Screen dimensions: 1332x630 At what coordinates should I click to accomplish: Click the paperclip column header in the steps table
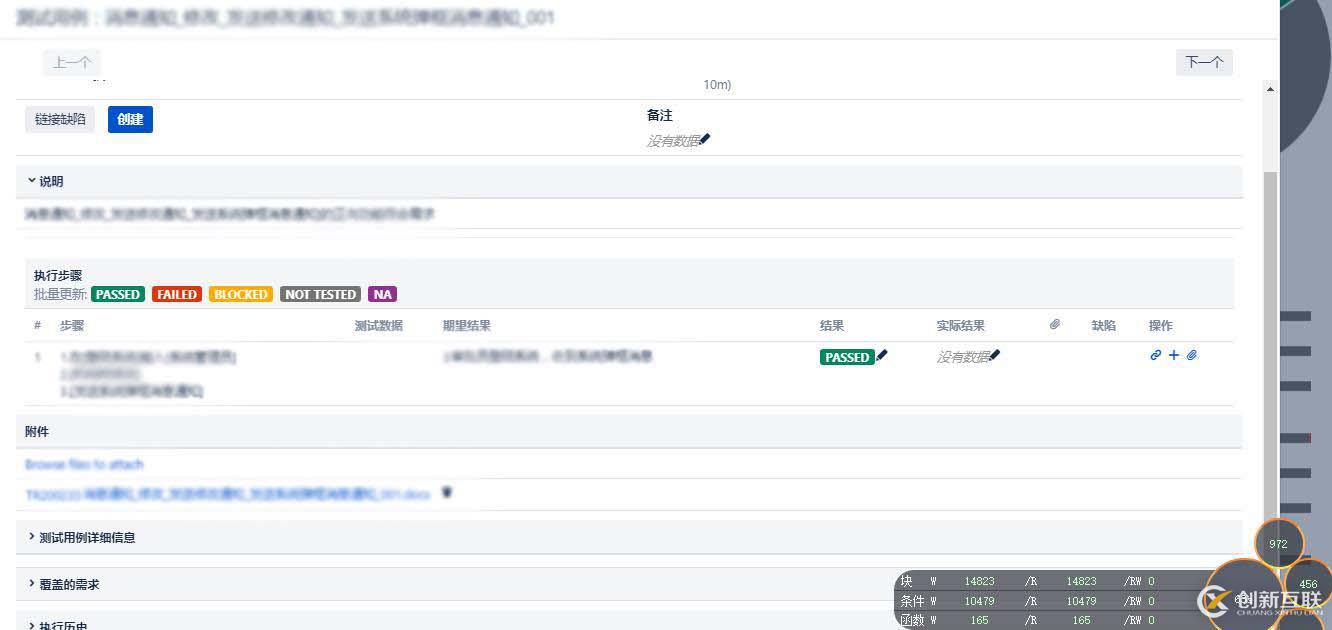(x=1054, y=324)
